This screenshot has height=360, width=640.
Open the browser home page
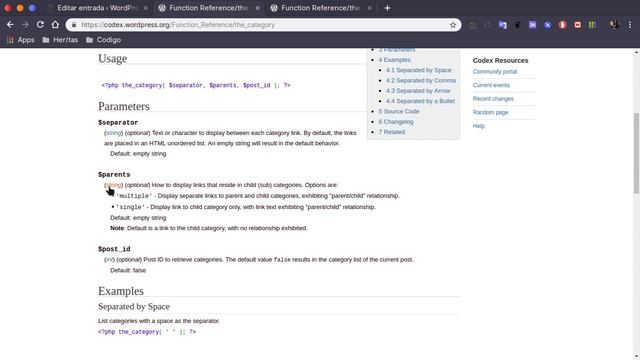(x=55, y=25)
